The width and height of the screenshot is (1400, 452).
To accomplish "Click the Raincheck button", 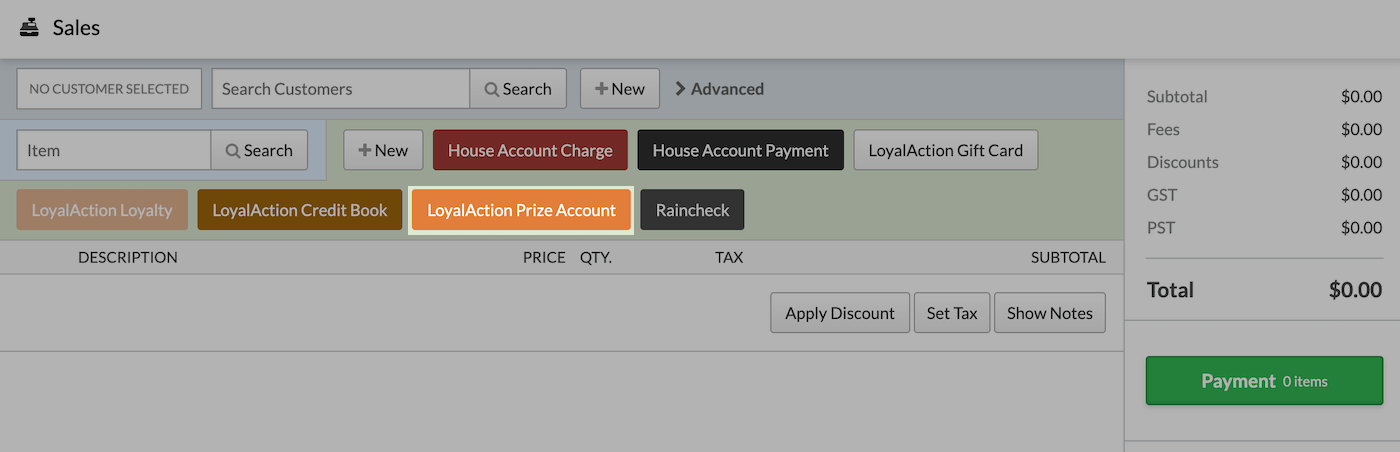I will point(693,210).
